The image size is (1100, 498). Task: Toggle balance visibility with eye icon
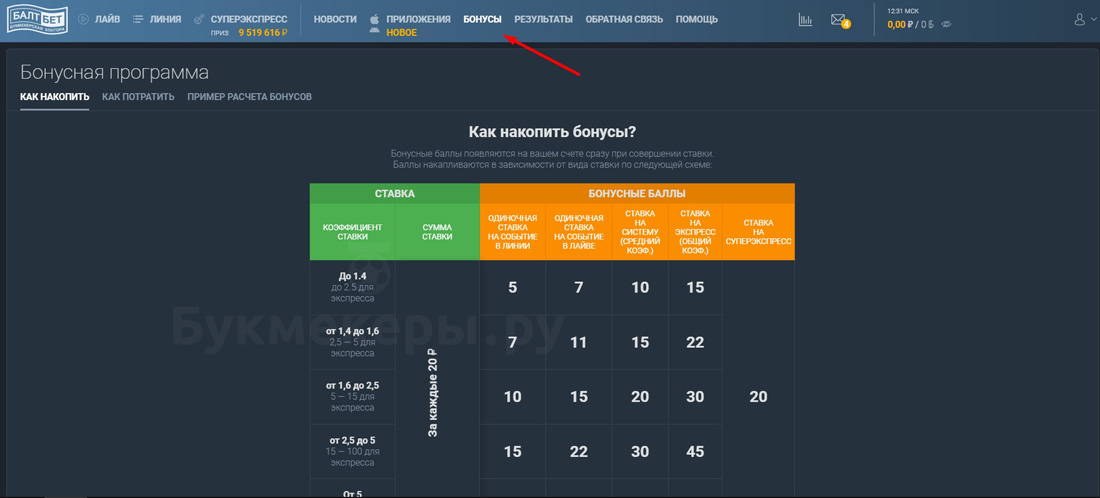(947, 25)
